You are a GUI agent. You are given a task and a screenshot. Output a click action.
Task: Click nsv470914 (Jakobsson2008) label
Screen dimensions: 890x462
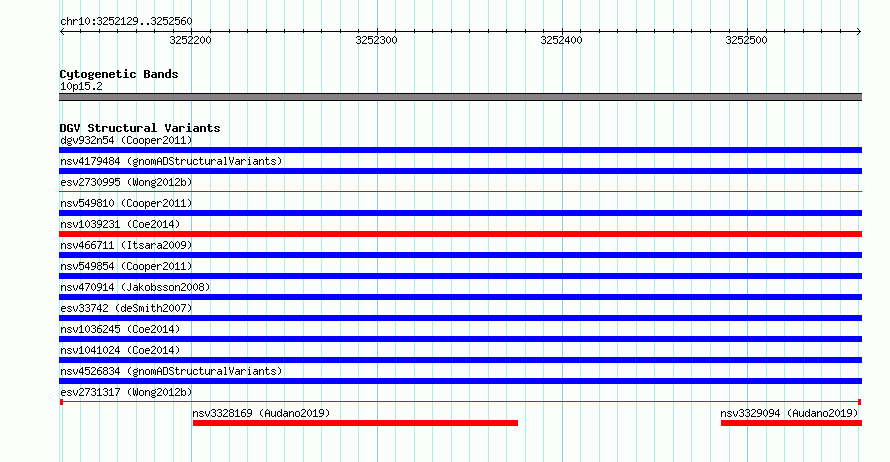click(x=135, y=287)
